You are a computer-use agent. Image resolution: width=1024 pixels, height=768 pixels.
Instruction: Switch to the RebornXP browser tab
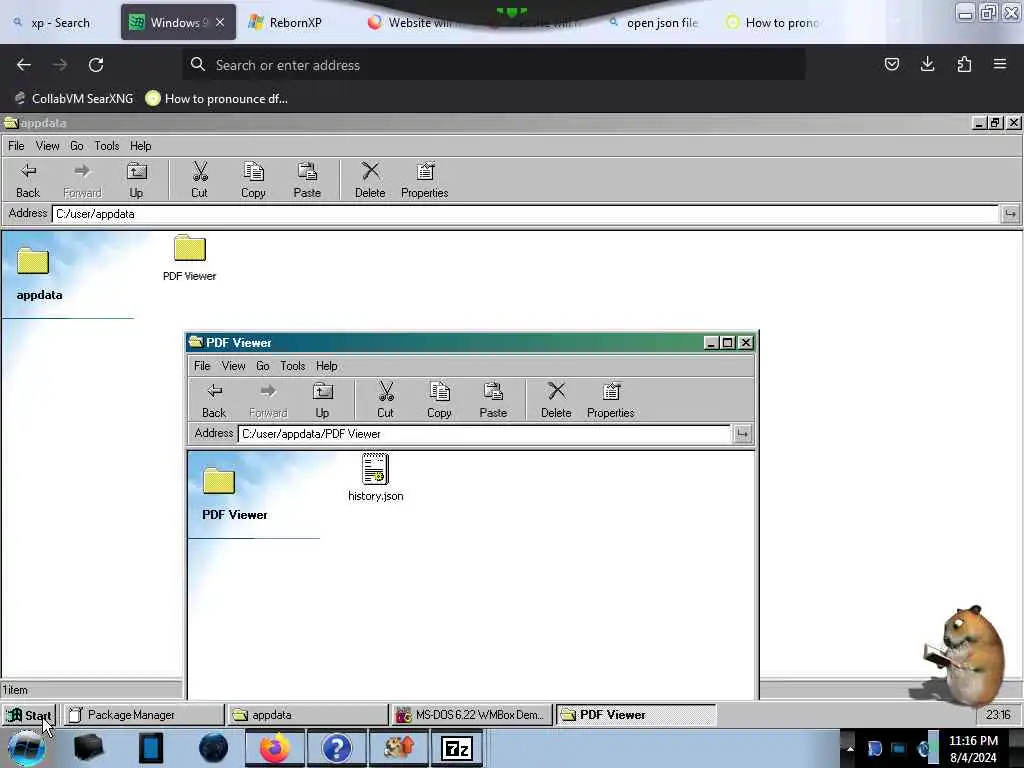pos(294,23)
